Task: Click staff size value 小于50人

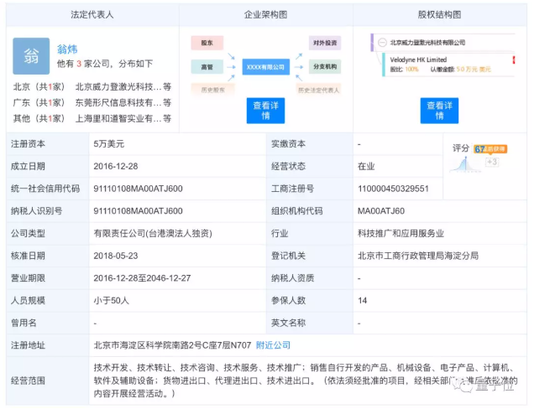Action: [x=111, y=301]
